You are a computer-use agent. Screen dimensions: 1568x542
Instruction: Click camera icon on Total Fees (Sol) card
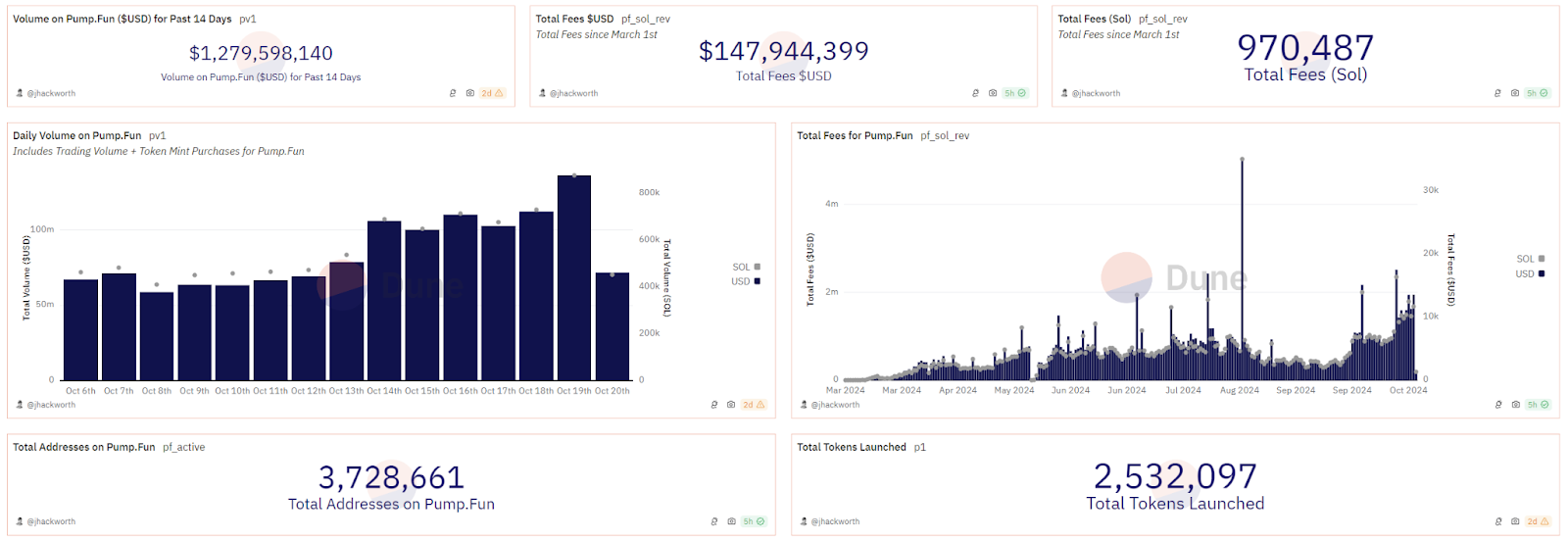tap(1515, 93)
